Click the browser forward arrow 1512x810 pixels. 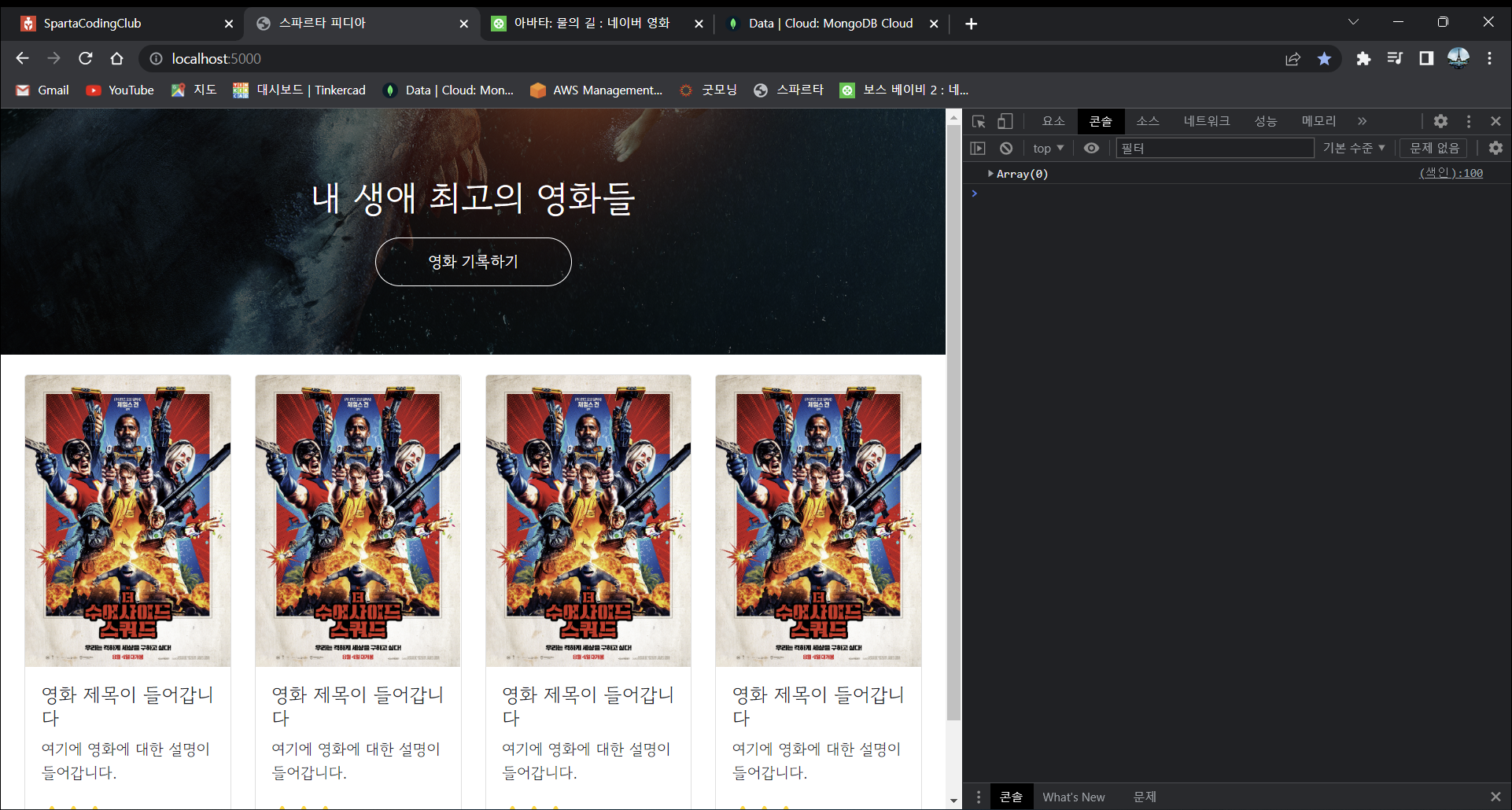53,58
